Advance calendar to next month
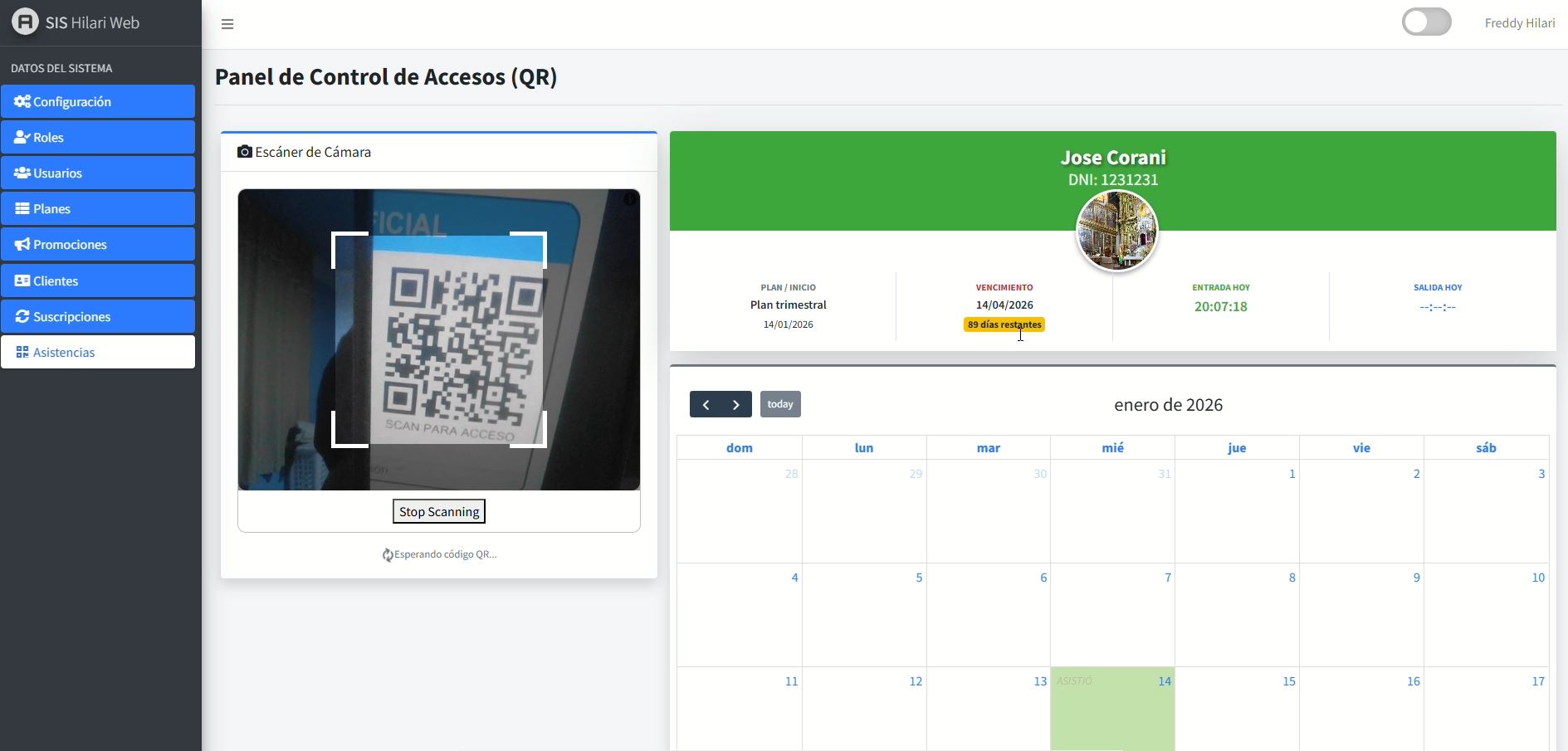 pos(736,404)
